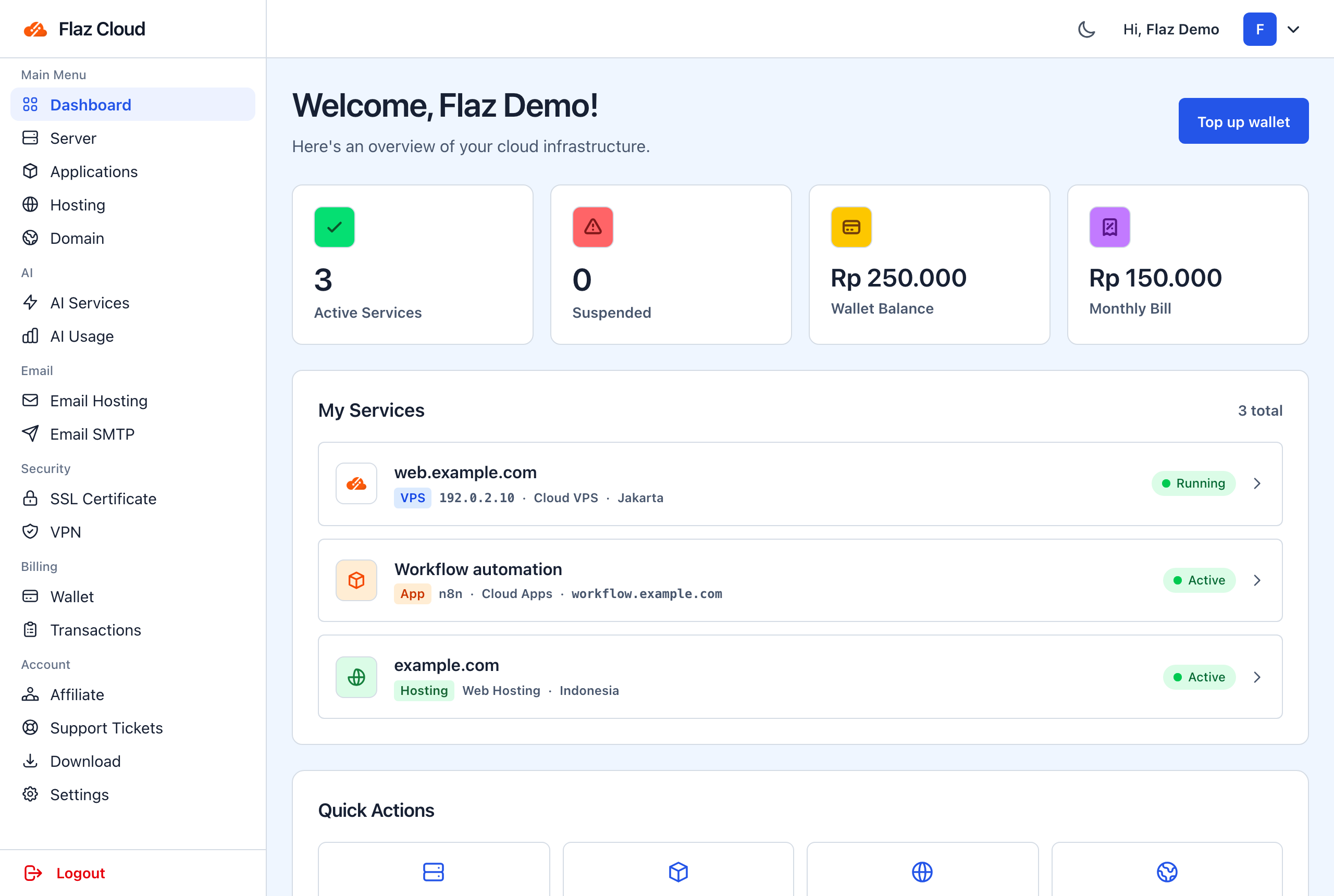This screenshot has height=896, width=1334.
Task: Click the AI Usage bar chart icon
Action: [x=30, y=336]
